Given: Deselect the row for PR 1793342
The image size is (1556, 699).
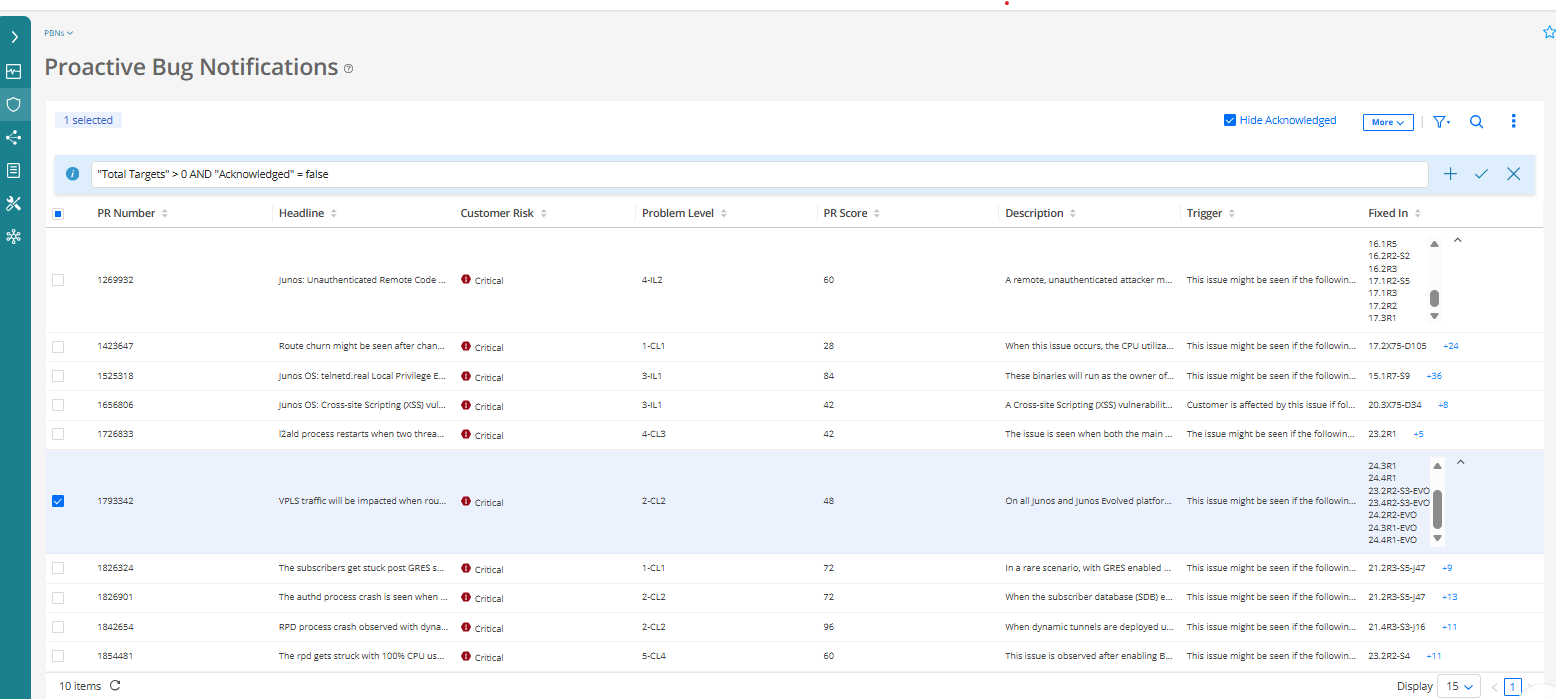Looking at the screenshot, I should click(58, 501).
